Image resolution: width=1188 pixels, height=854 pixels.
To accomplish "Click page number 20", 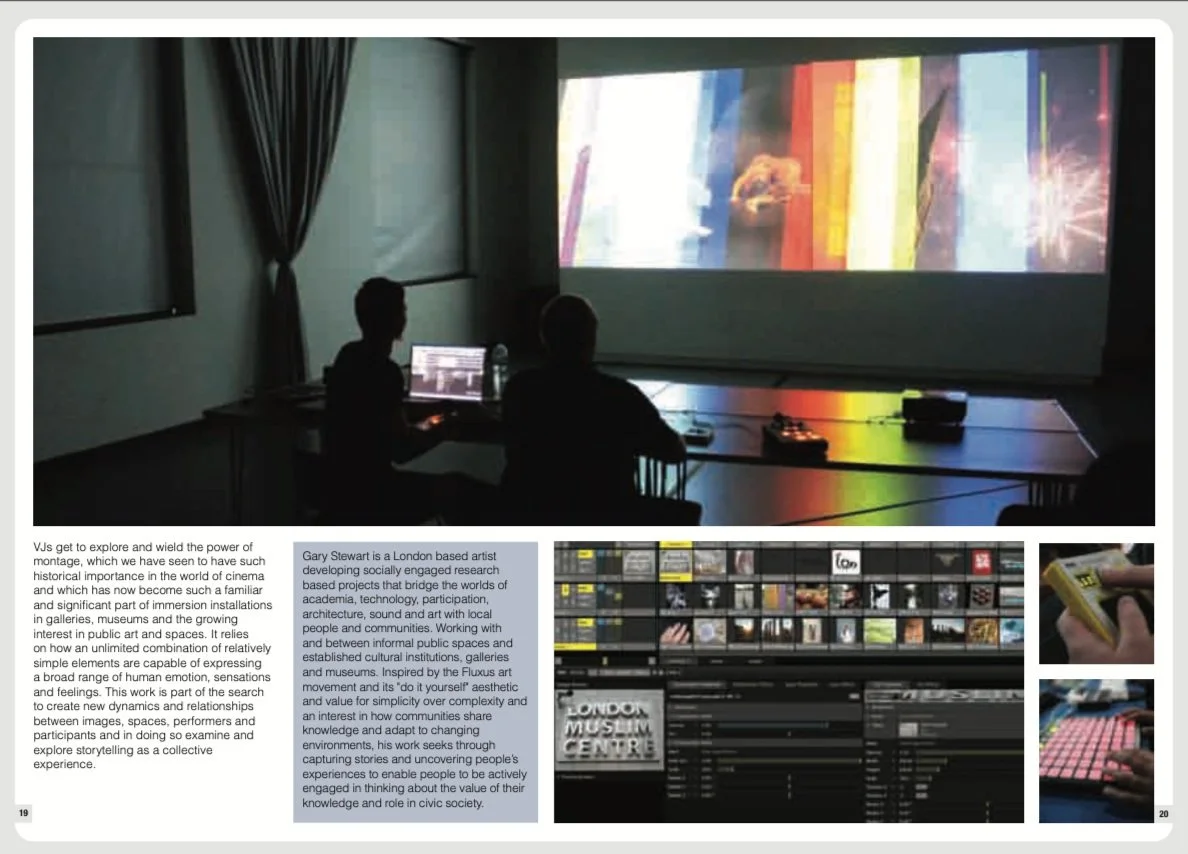I will (x=1164, y=814).
